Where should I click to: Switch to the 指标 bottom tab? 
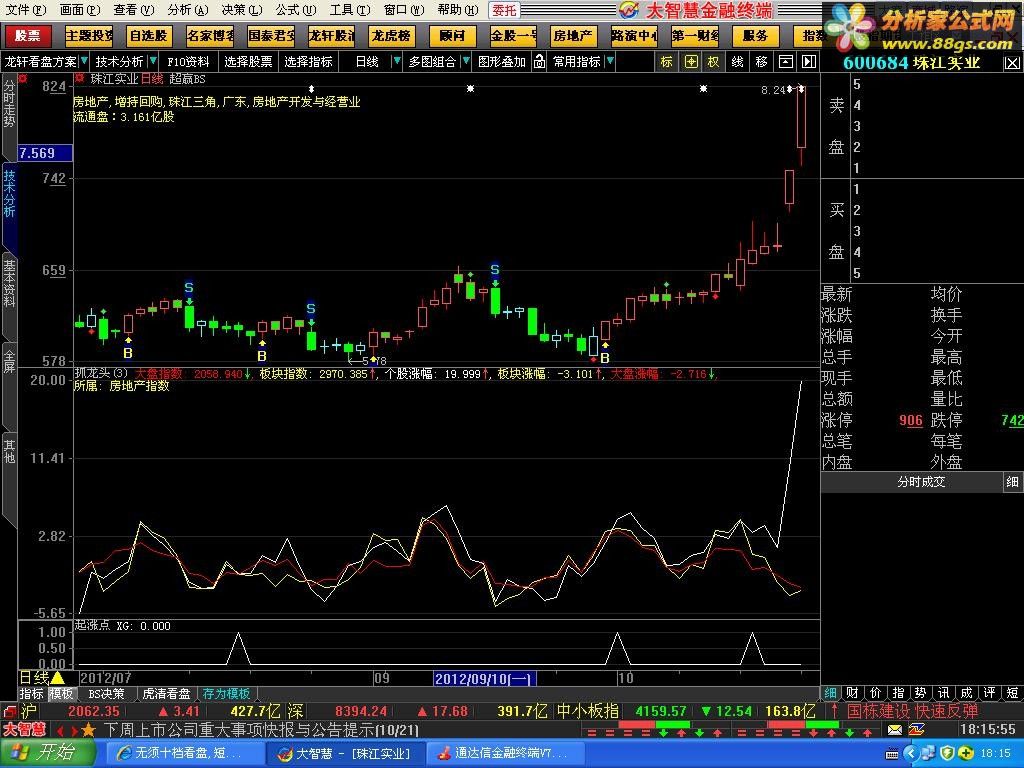31,694
